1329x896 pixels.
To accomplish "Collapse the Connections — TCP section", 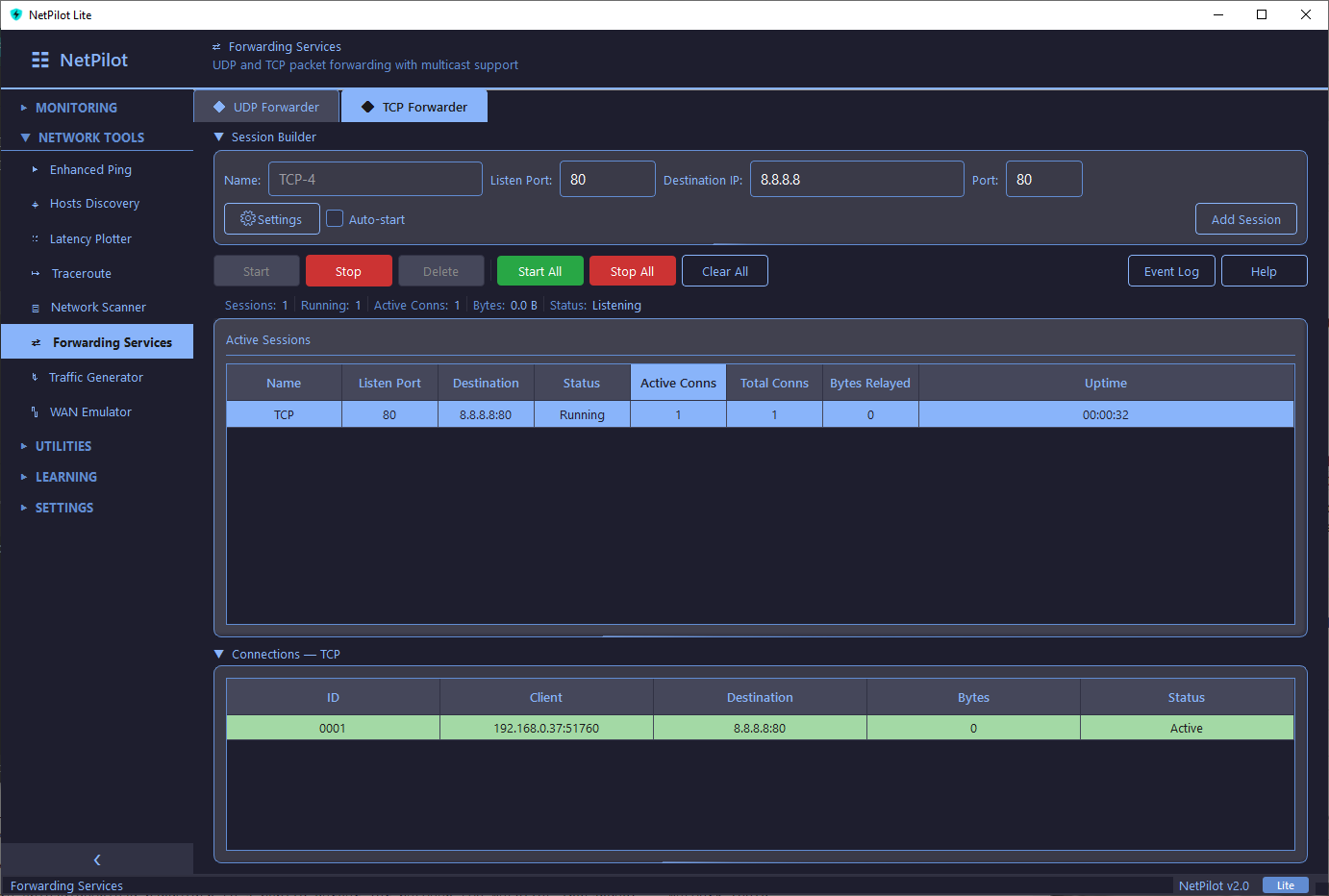I will coord(219,655).
